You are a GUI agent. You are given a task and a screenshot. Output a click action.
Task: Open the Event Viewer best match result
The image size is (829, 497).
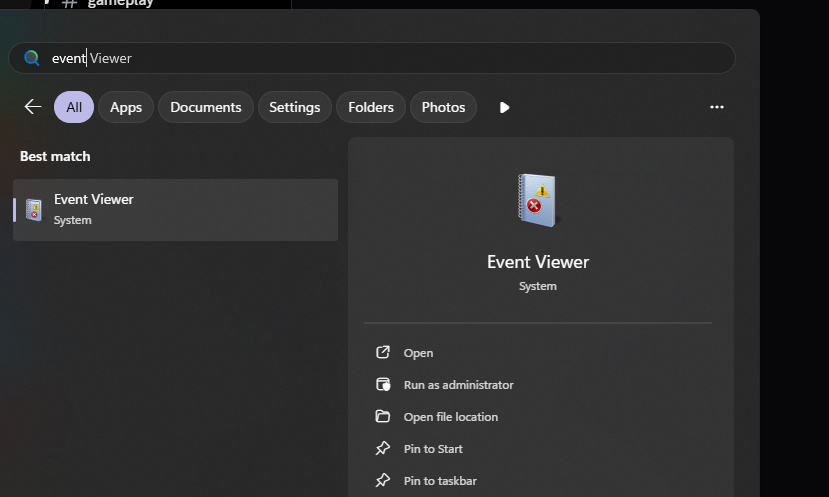coord(176,210)
